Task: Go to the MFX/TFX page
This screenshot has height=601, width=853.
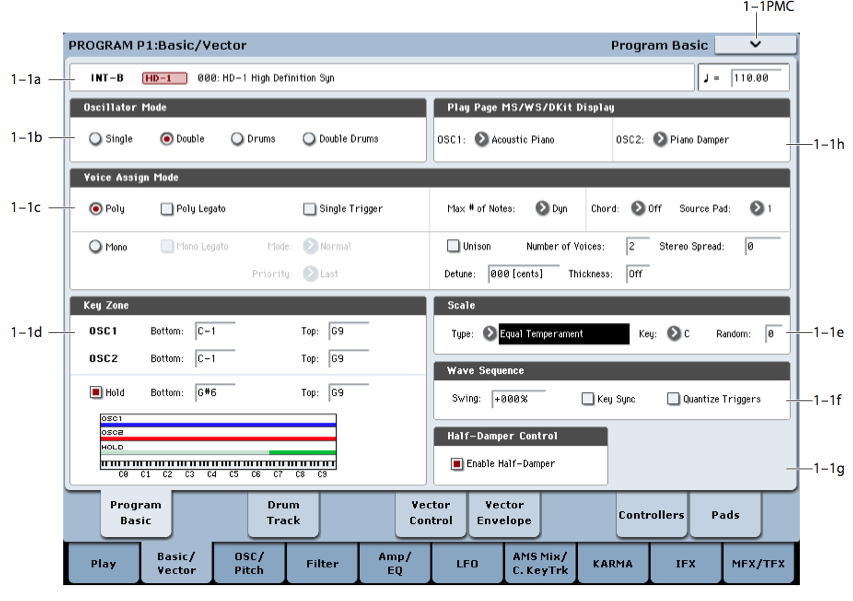Action: (x=759, y=563)
